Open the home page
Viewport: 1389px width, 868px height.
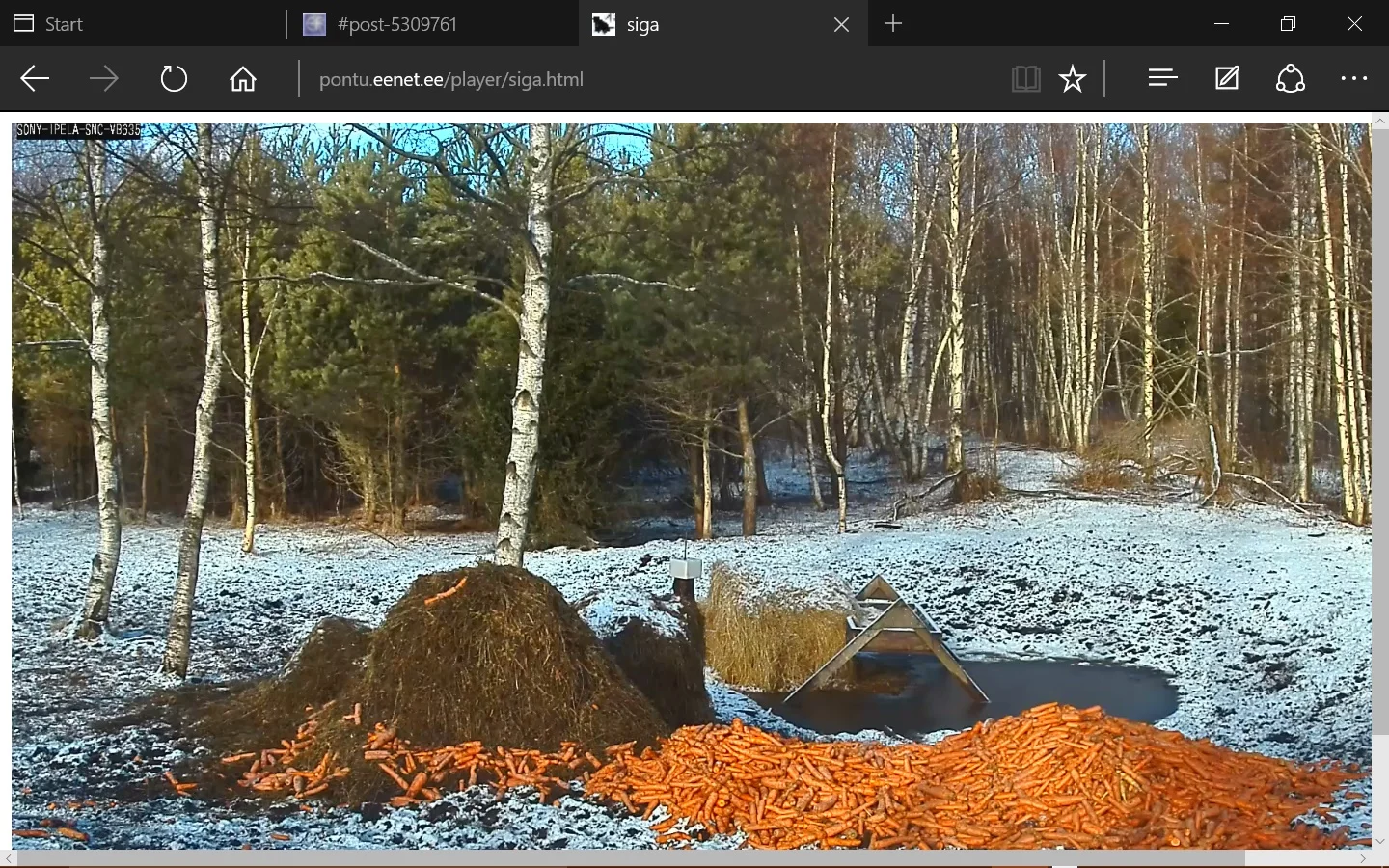tap(243, 79)
